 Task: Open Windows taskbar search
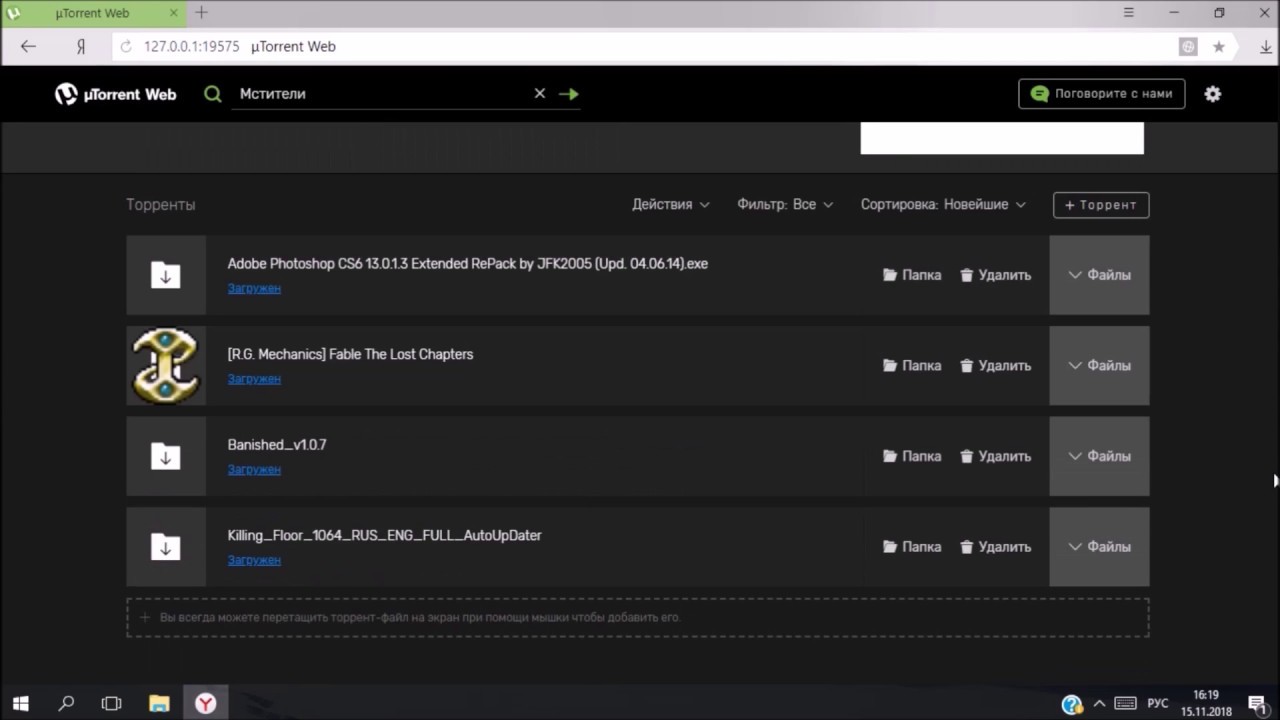[x=66, y=704]
